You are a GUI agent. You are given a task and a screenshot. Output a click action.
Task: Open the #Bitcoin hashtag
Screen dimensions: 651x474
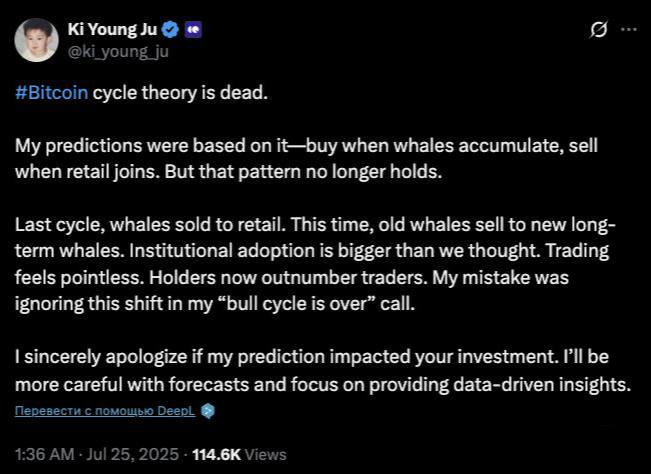coord(51,93)
